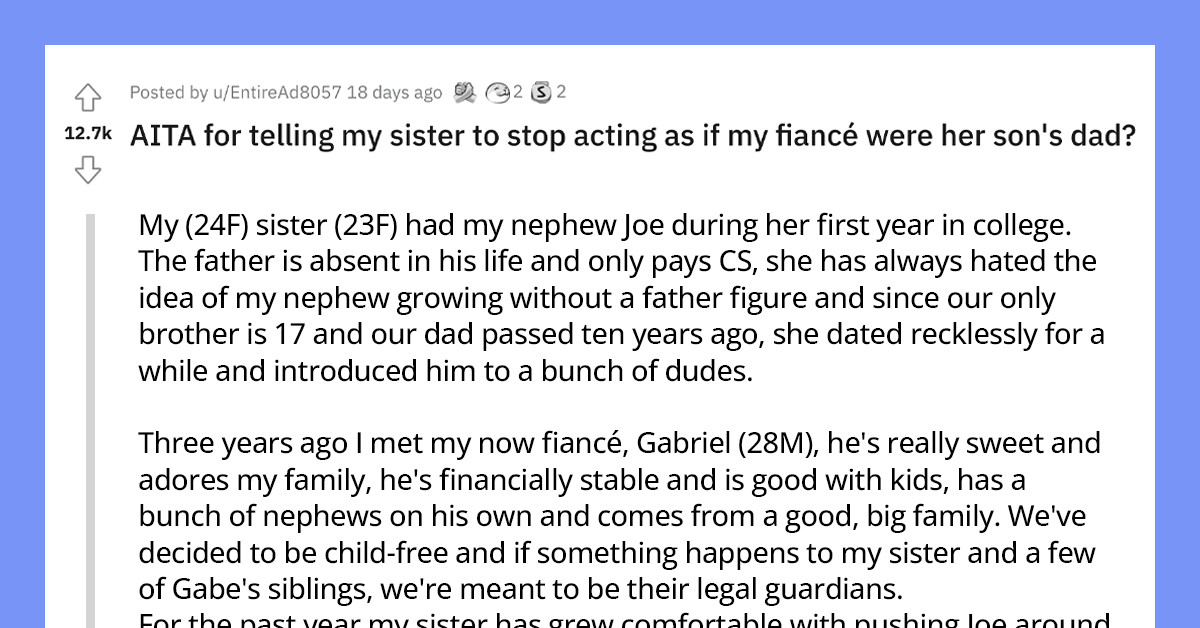Click the Silver badge labeled 2

click(x=548, y=92)
